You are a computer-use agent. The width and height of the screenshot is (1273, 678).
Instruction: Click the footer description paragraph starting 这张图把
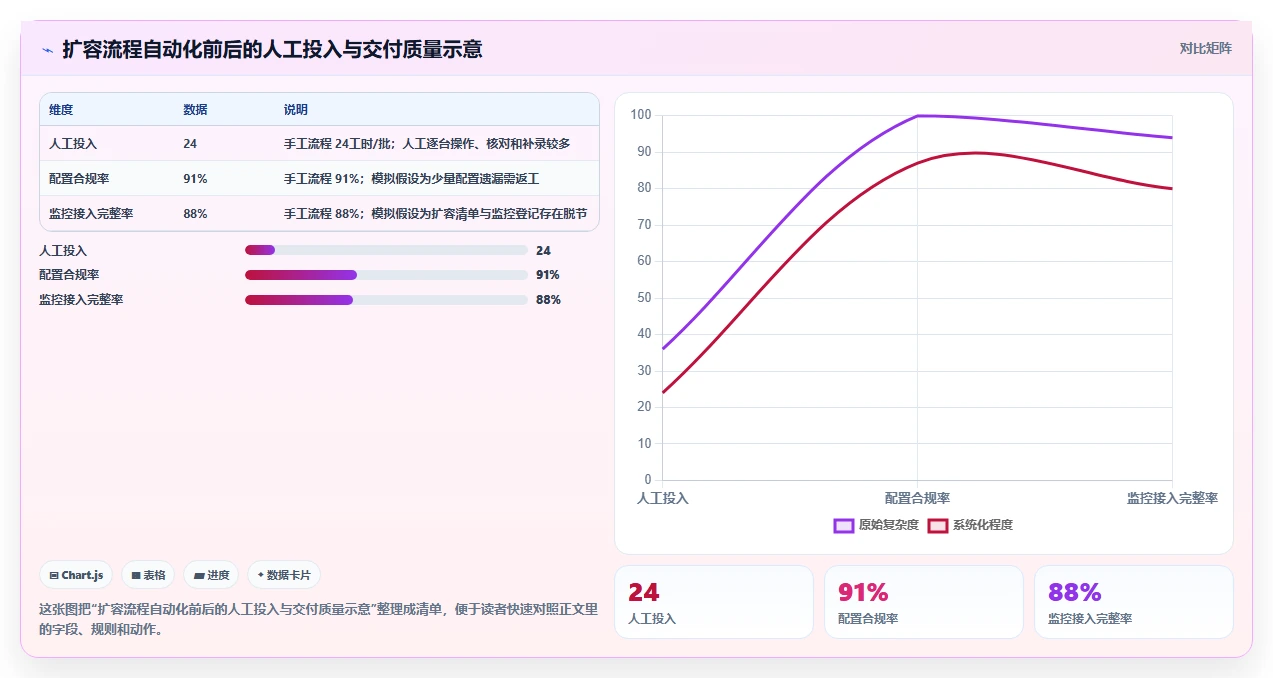point(318,620)
